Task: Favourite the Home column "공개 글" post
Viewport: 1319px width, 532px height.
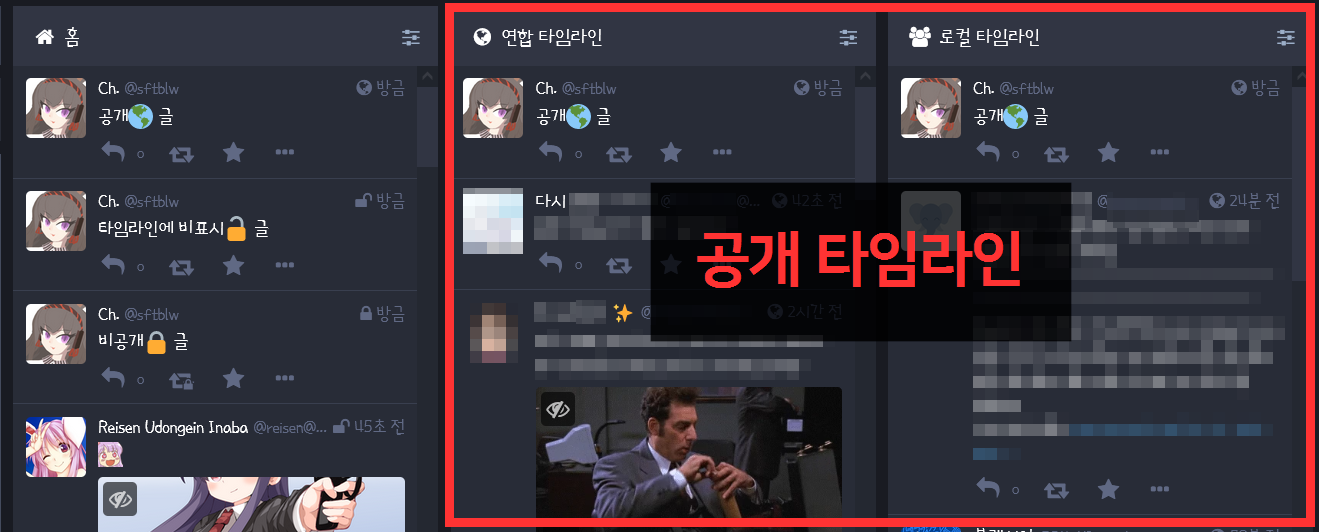Action: coord(233,152)
